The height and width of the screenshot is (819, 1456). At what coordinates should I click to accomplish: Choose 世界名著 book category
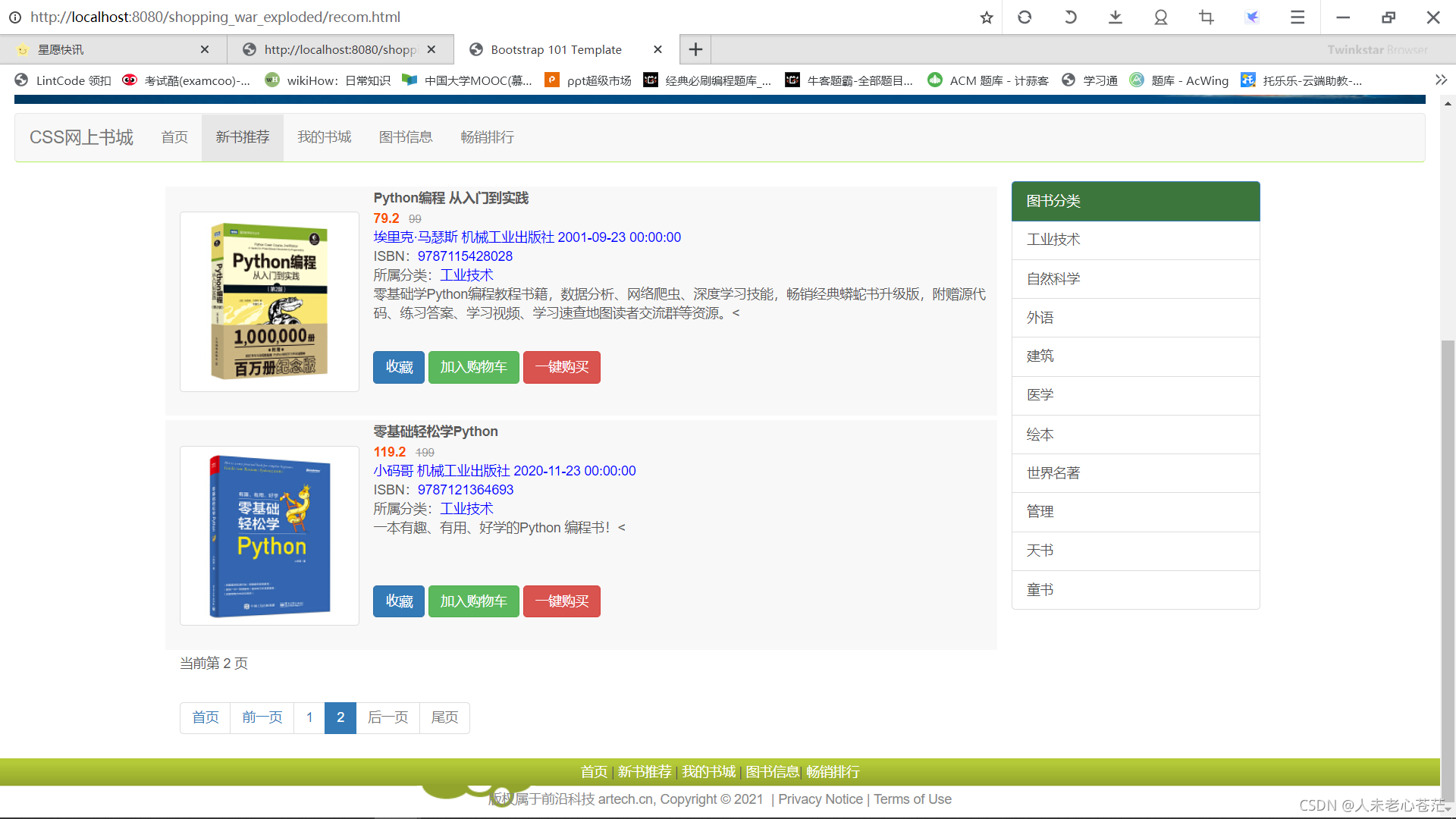pyautogui.click(x=1053, y=473)
